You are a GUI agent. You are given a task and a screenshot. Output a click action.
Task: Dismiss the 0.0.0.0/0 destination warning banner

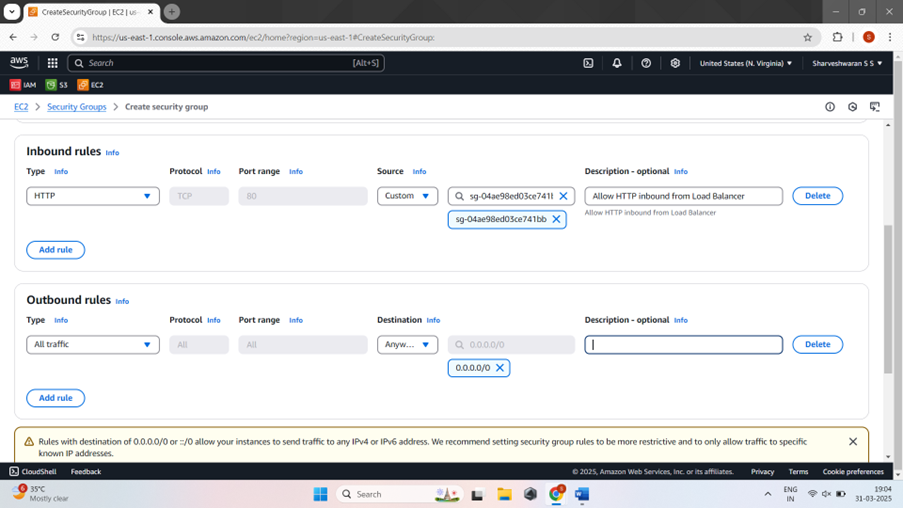(853, 442)
